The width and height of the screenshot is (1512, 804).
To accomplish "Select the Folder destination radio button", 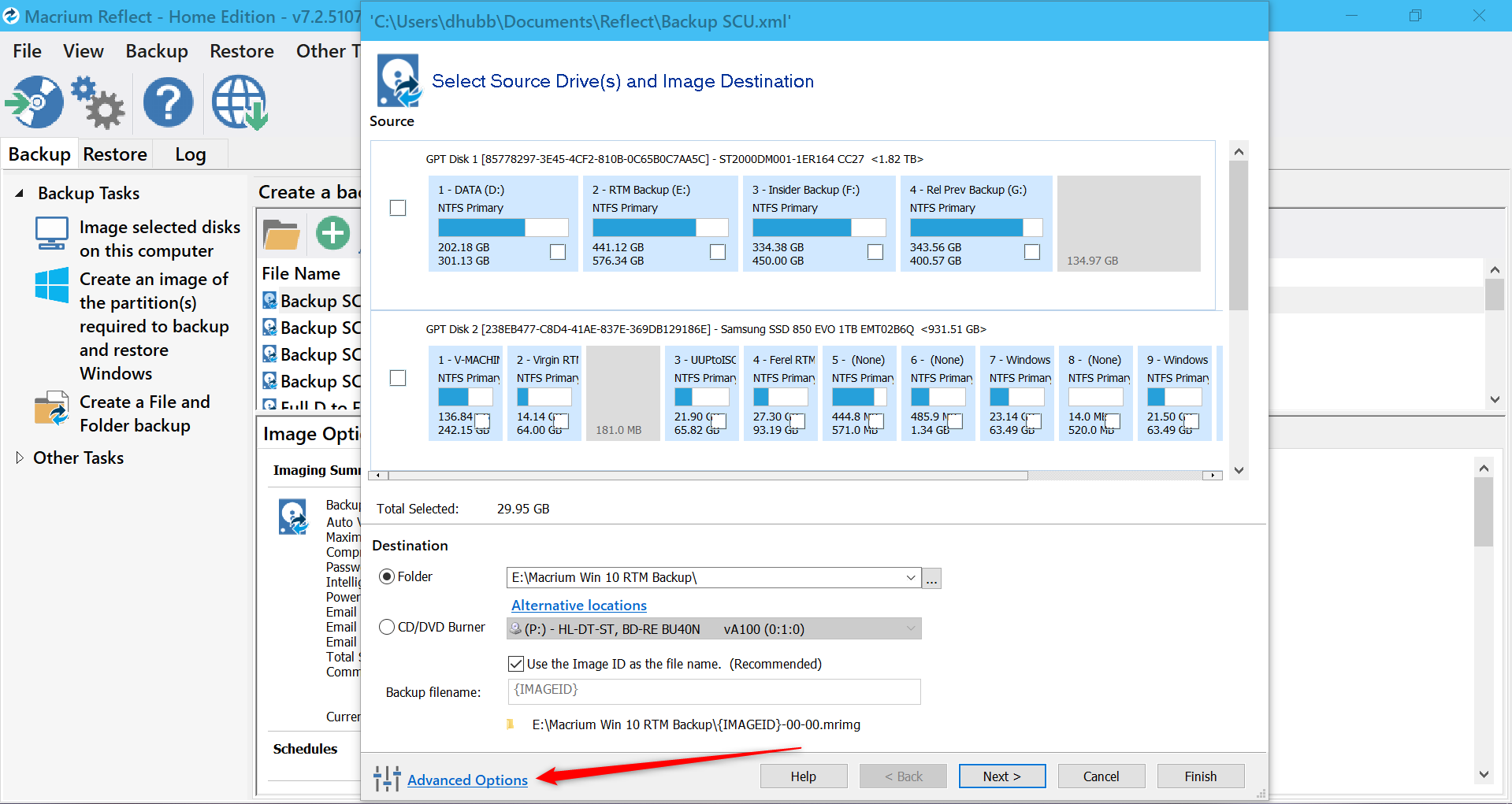I will point(387,576).
